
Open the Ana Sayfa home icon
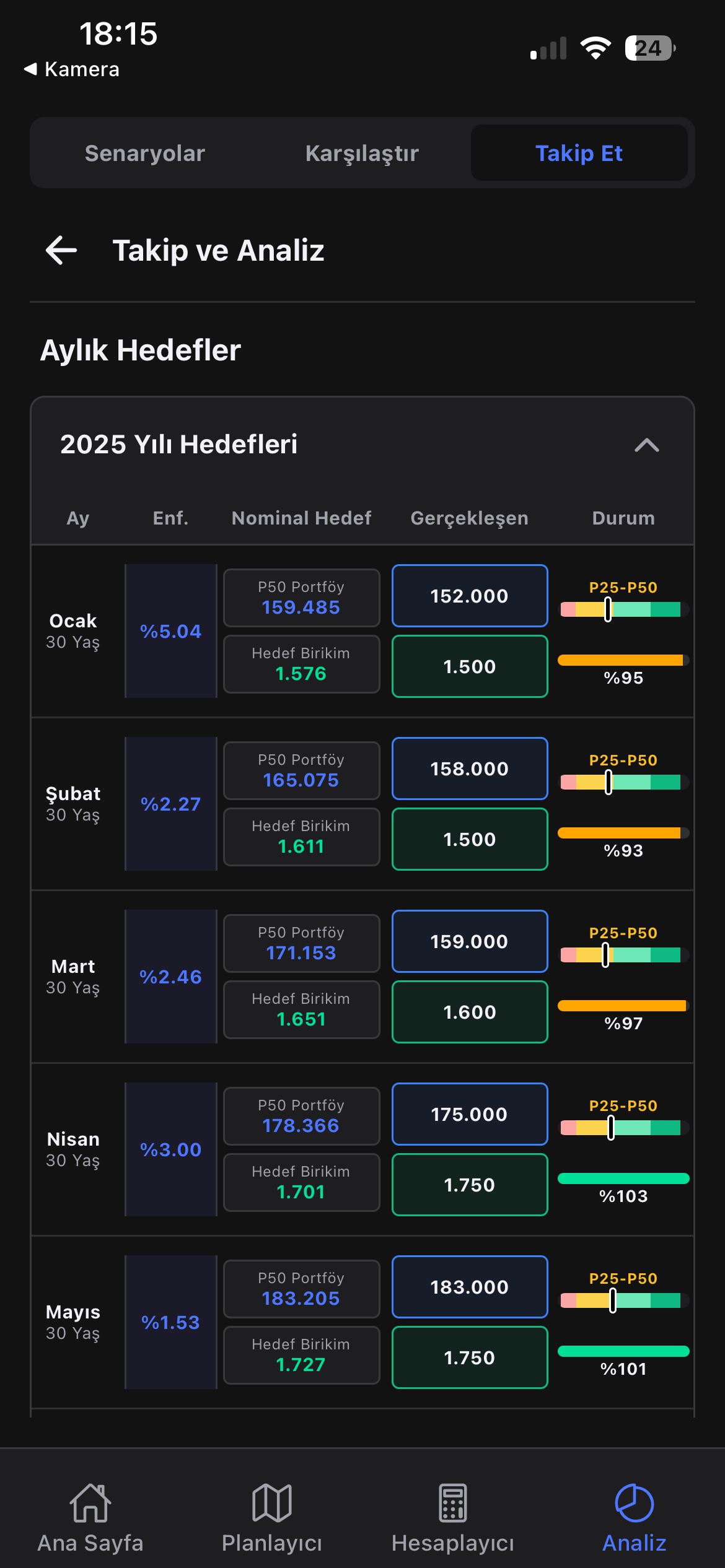tap(90, 1503)
